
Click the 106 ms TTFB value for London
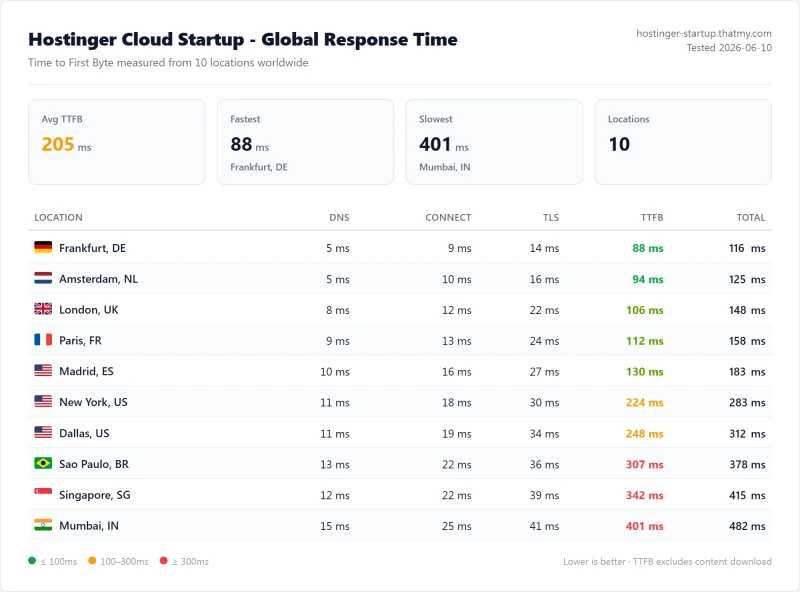pos(645,310)
